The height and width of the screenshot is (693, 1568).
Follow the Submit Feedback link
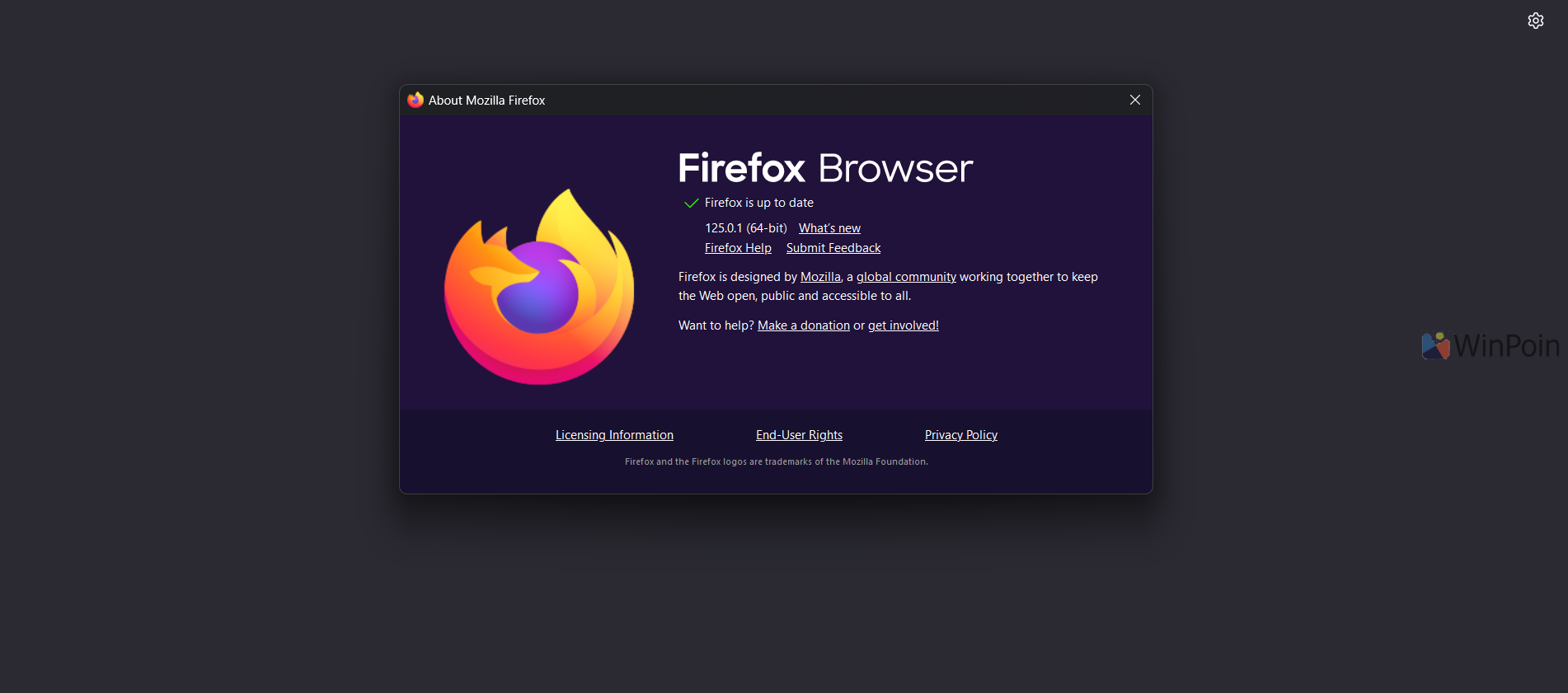(833, 248)
